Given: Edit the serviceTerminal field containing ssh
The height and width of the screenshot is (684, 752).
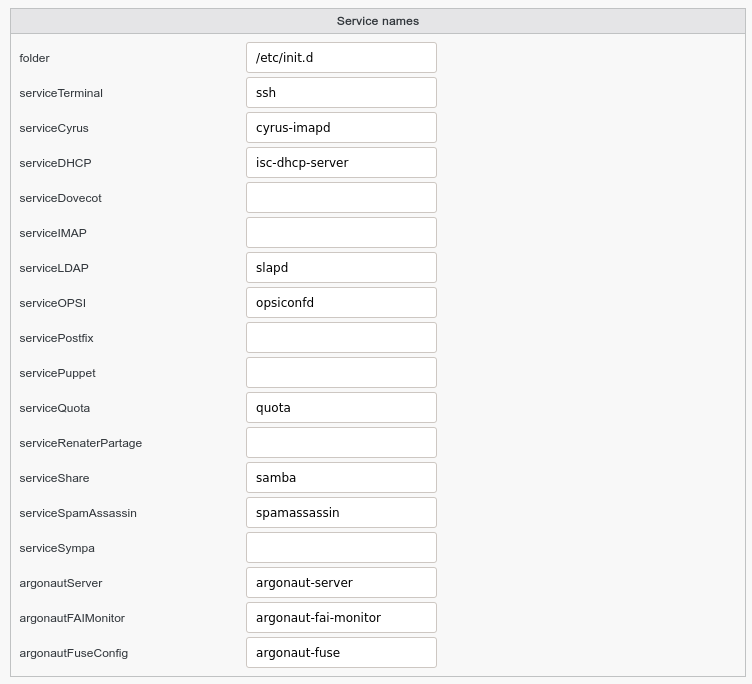Looking at the screenshot, I should (341, 93).
